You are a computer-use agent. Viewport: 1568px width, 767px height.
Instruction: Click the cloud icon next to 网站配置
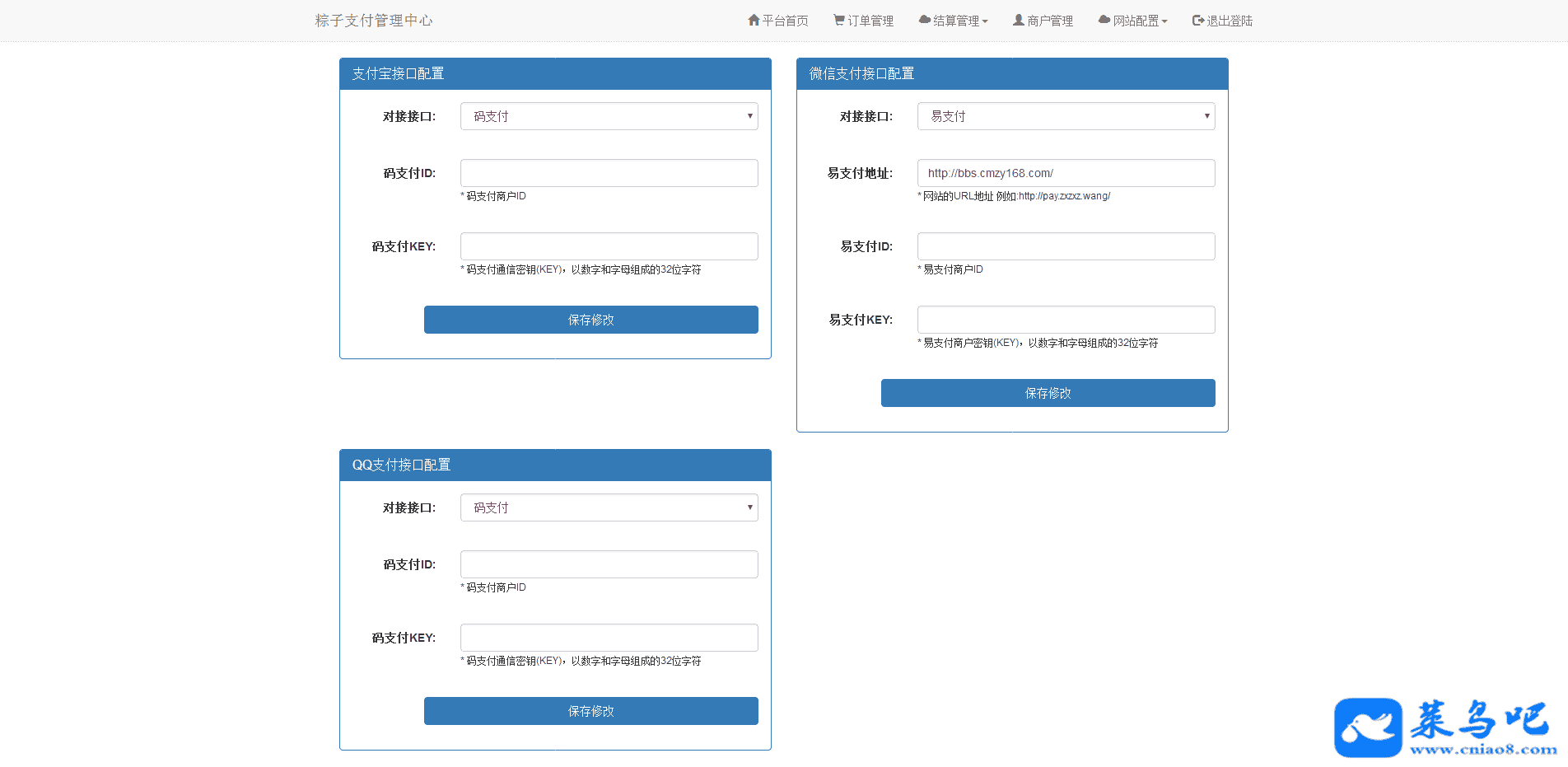[1104, 20]
